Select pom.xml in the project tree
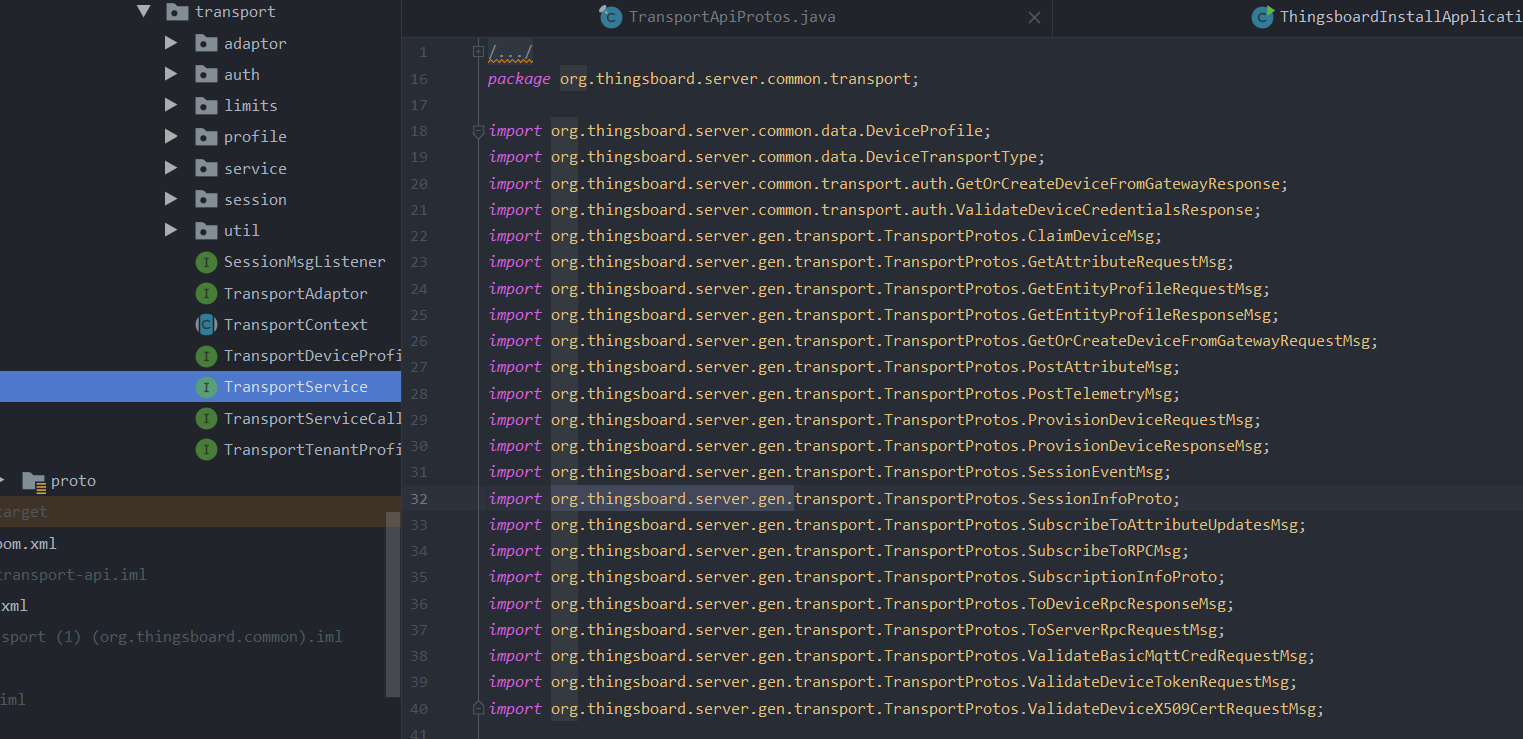The width and height of the screenshot is (1523, 739). point(28,544)
